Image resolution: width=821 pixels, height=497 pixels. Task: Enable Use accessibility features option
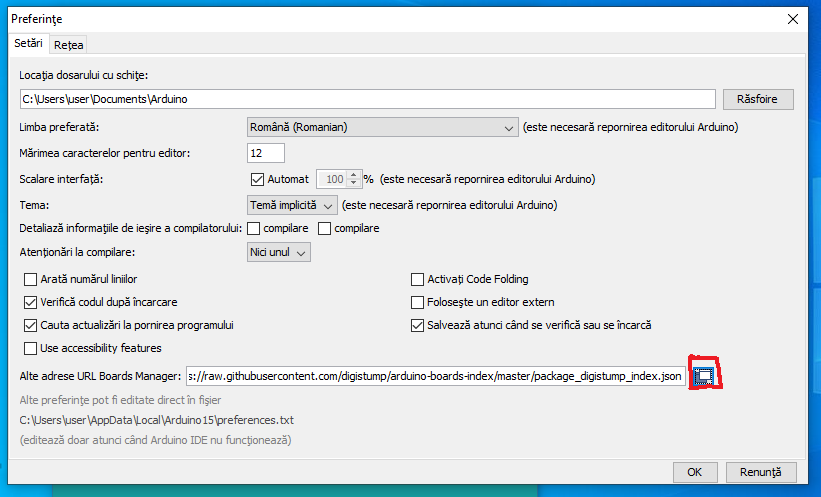(x=31, y=348)
